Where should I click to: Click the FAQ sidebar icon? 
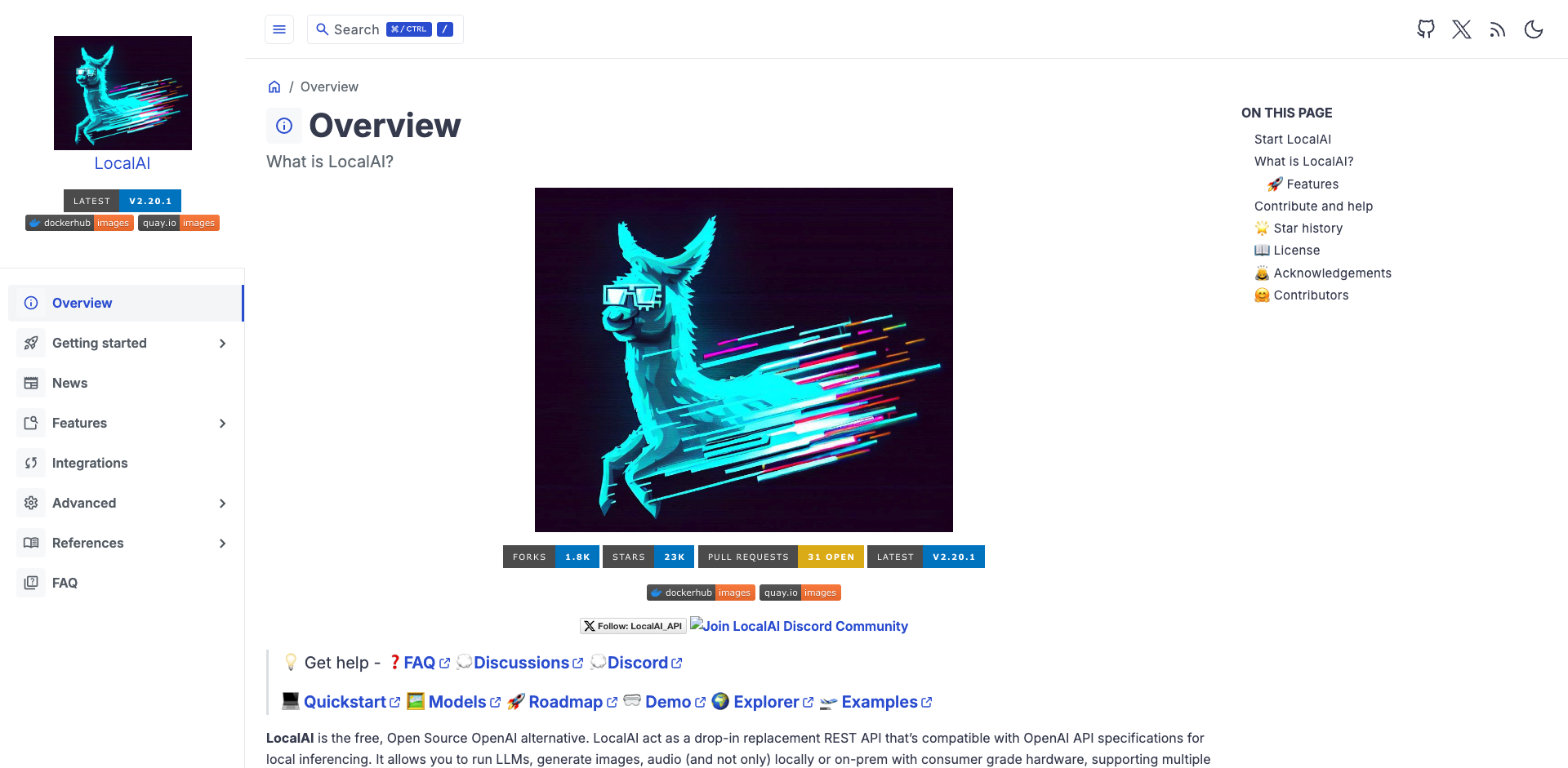coord(31,583)
